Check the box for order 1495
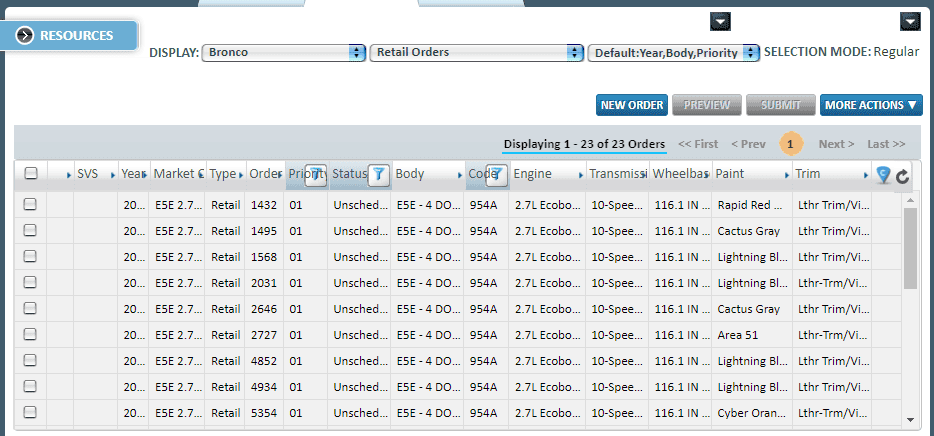The width and height of the screenshot is (934, 436). [x=30, y=231]
